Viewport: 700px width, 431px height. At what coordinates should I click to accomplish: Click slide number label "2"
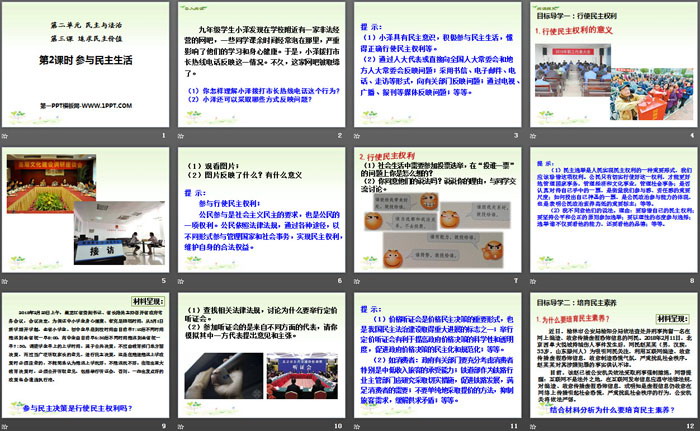340,135
